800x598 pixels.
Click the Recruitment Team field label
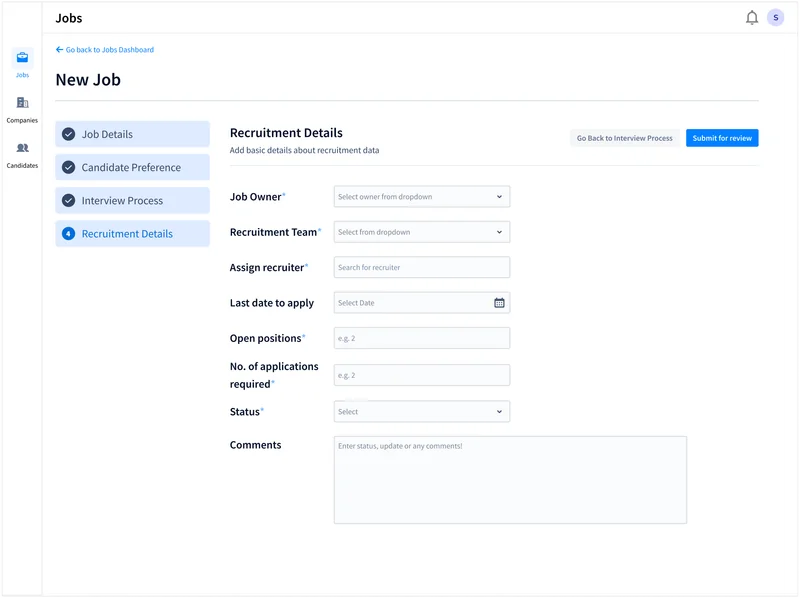click(x=273, y=232)
